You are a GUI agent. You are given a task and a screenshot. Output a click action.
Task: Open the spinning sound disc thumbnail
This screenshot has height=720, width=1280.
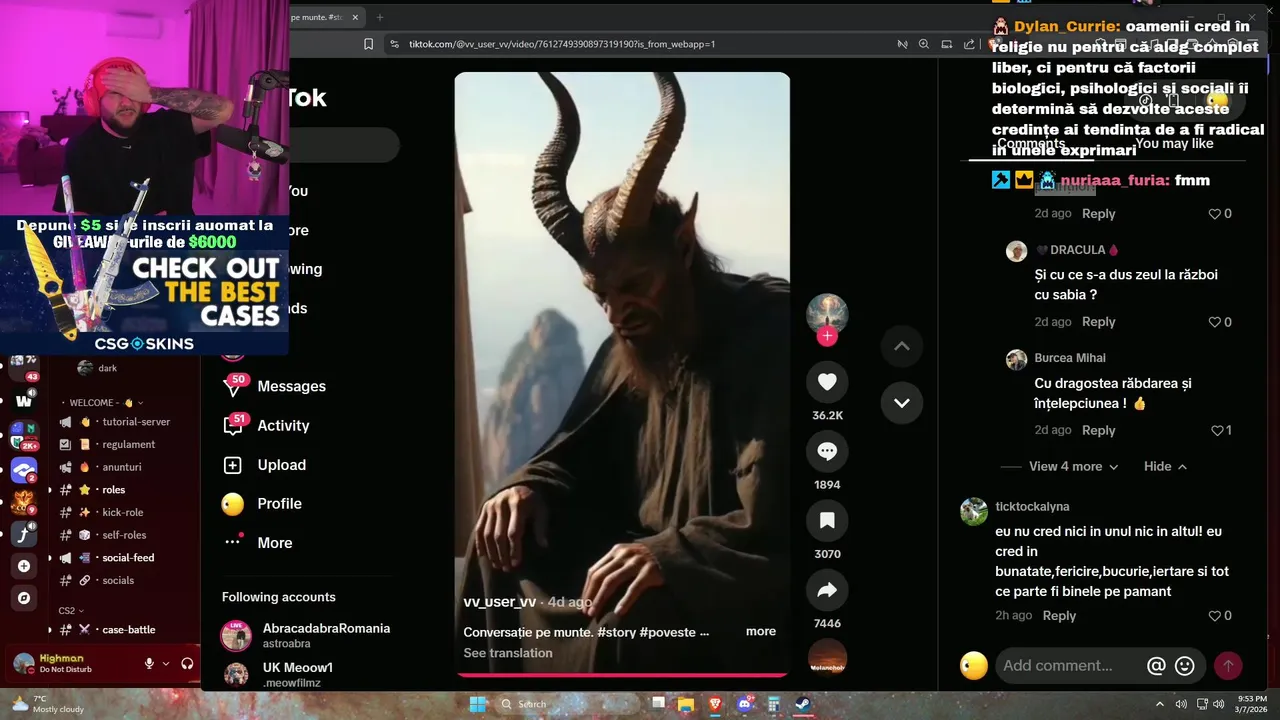827,658
